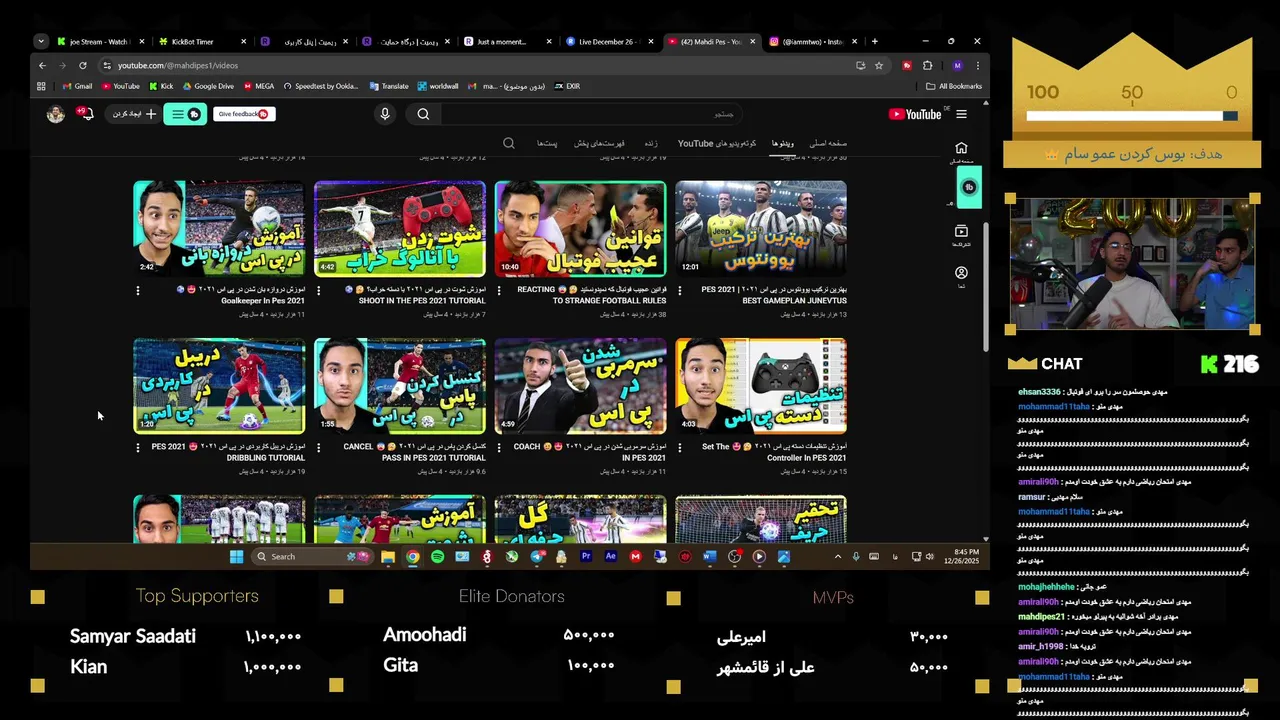Open the Posts channel tab
This screenshot has height=720, width=1280.
tap(547, 143)
